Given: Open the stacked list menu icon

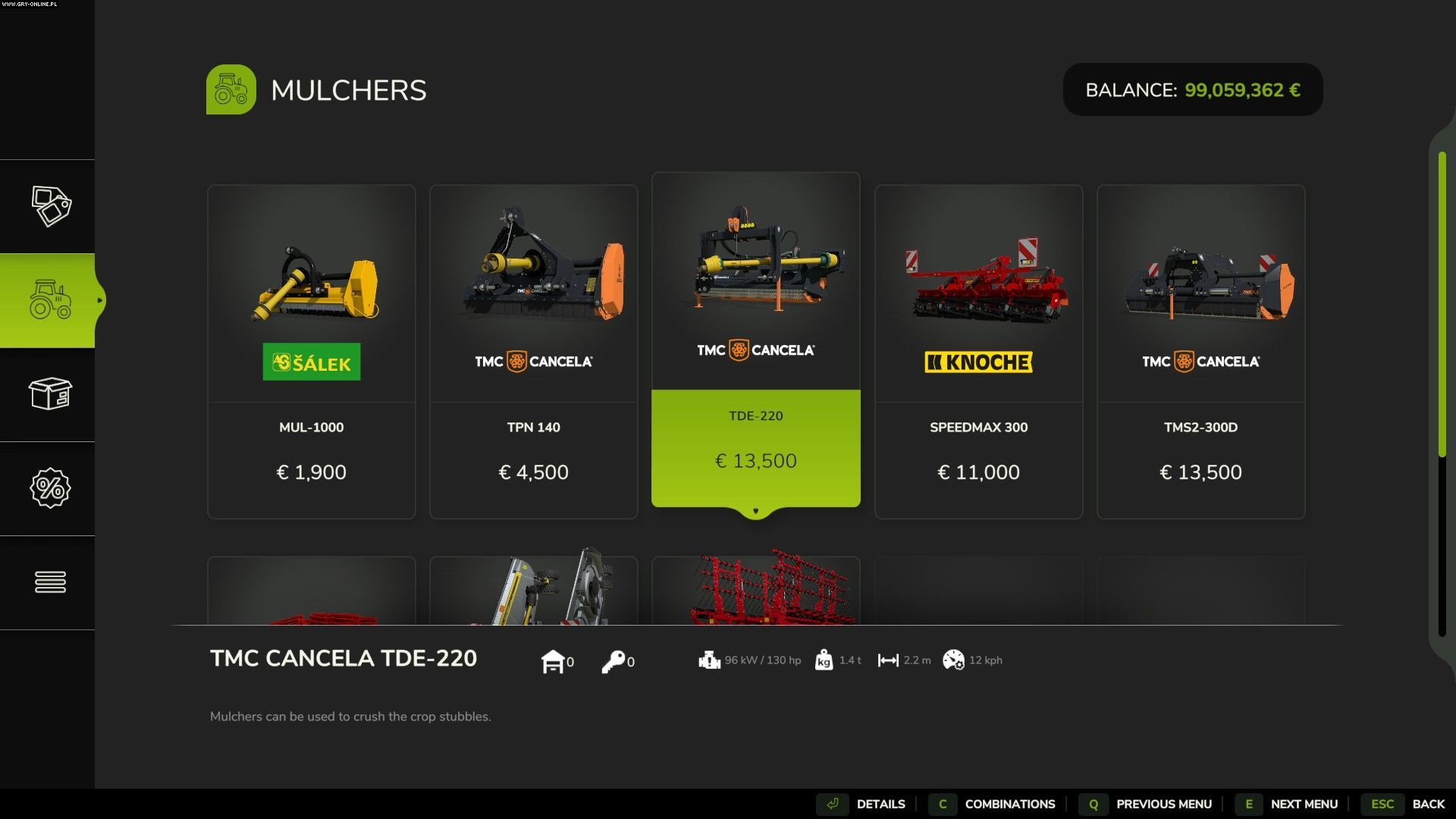Looking at the screenshot, I should click(x=50, y=582).
